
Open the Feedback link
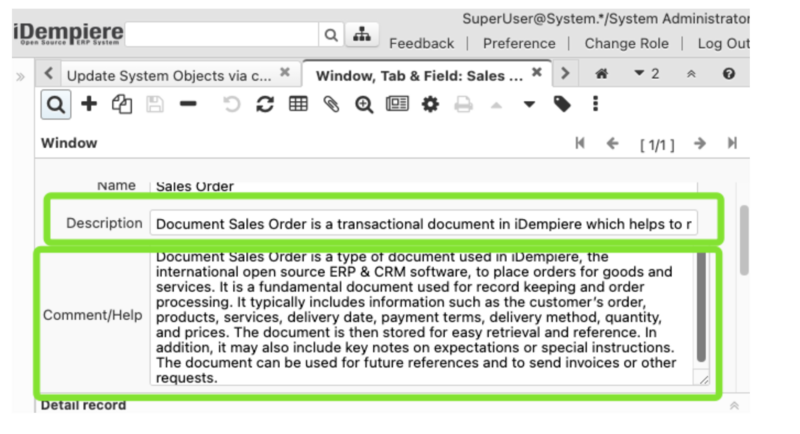[x=421, y=43]
